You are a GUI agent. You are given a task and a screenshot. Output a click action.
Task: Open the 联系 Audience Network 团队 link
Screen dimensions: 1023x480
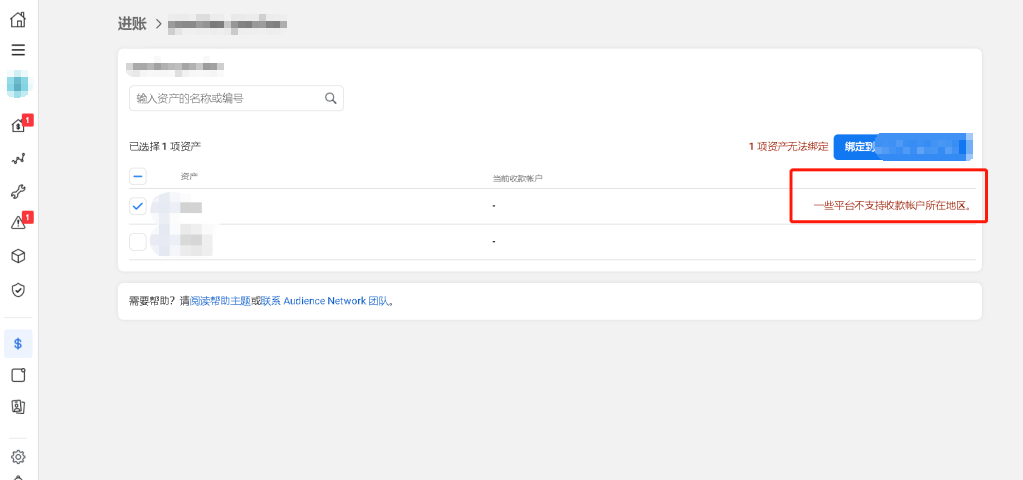324,301
